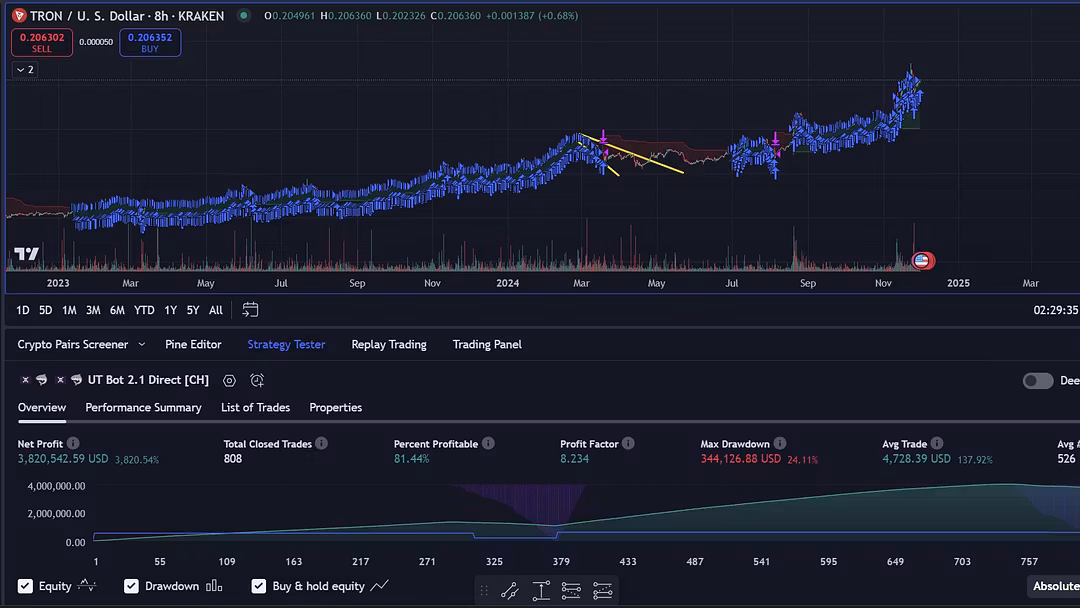Click the first strategy's script icon
The width and height of the screenshot is (1080, 608).
pos(41,379)
